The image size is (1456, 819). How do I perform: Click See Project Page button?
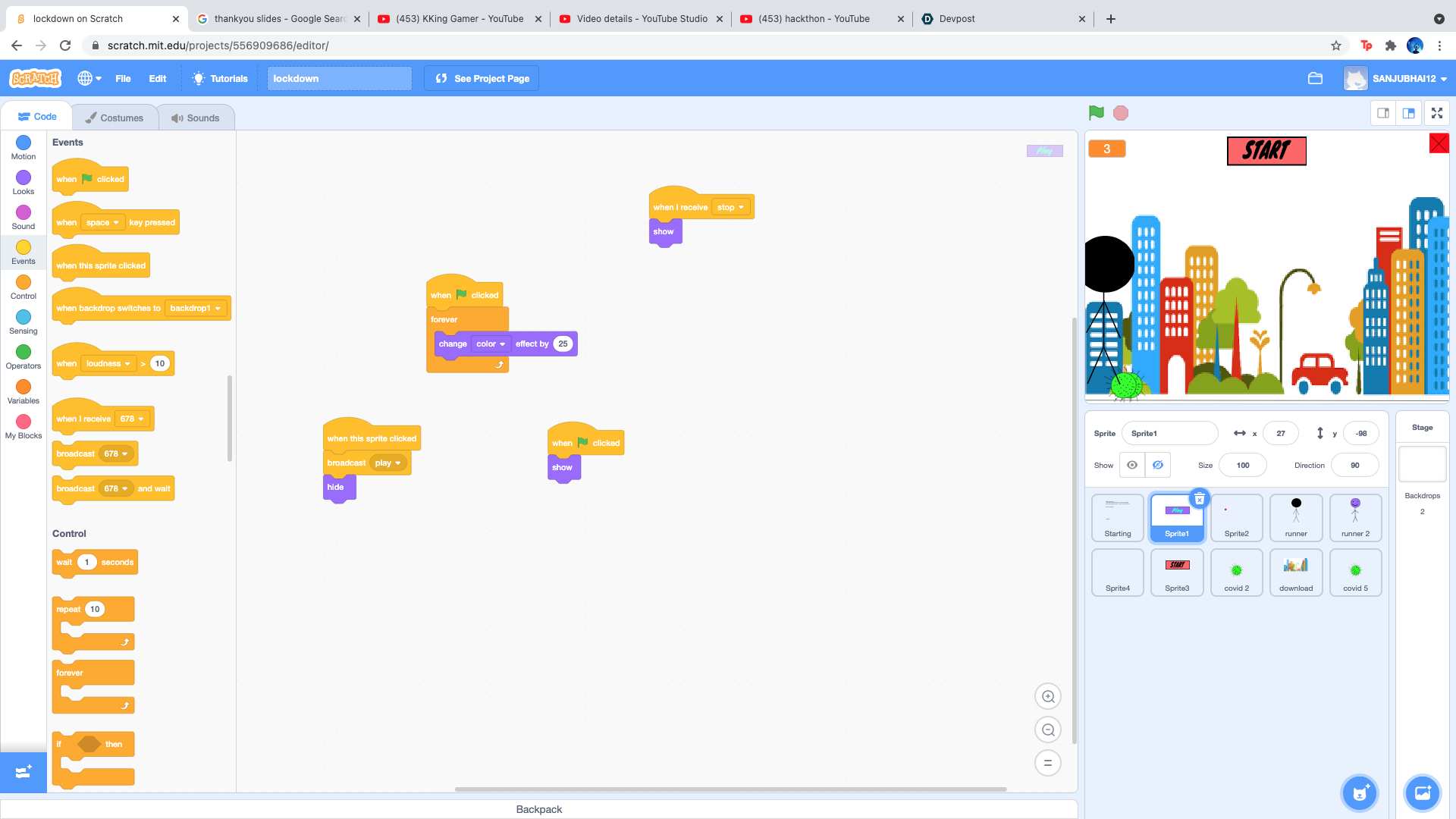point(482,78)
